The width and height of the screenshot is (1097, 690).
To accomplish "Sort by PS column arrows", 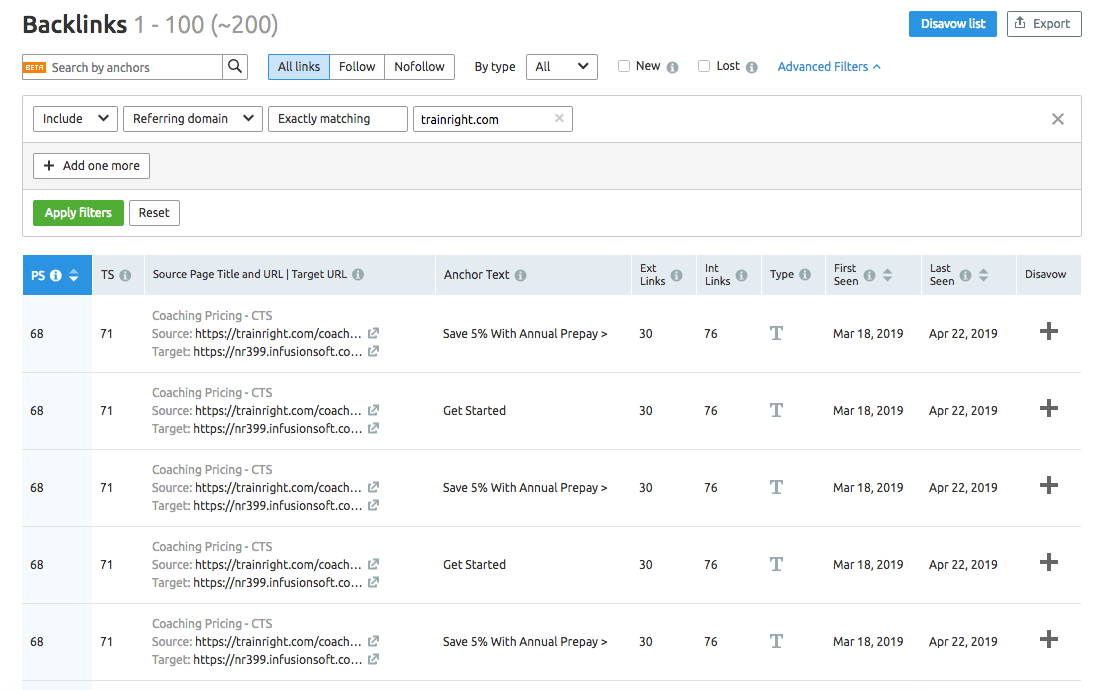I will point(73,275).
